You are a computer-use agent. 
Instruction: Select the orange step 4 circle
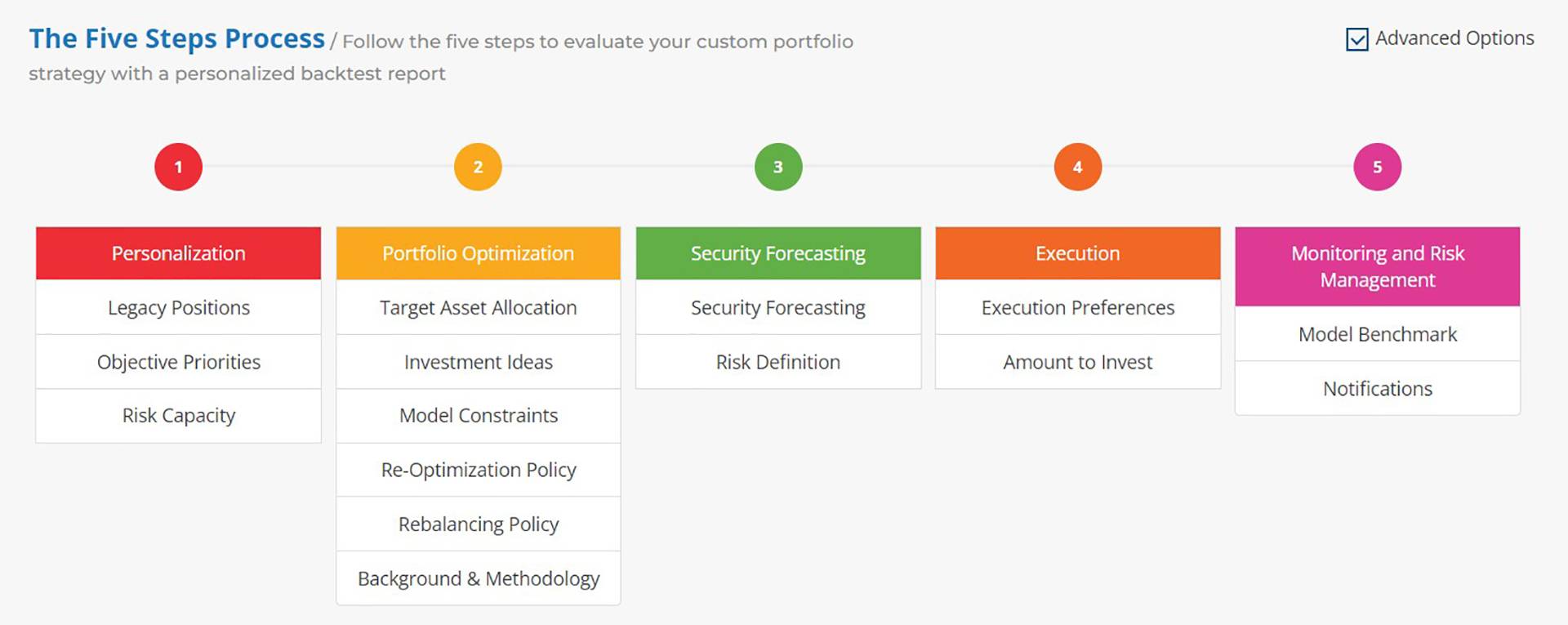click(1077, 167)
